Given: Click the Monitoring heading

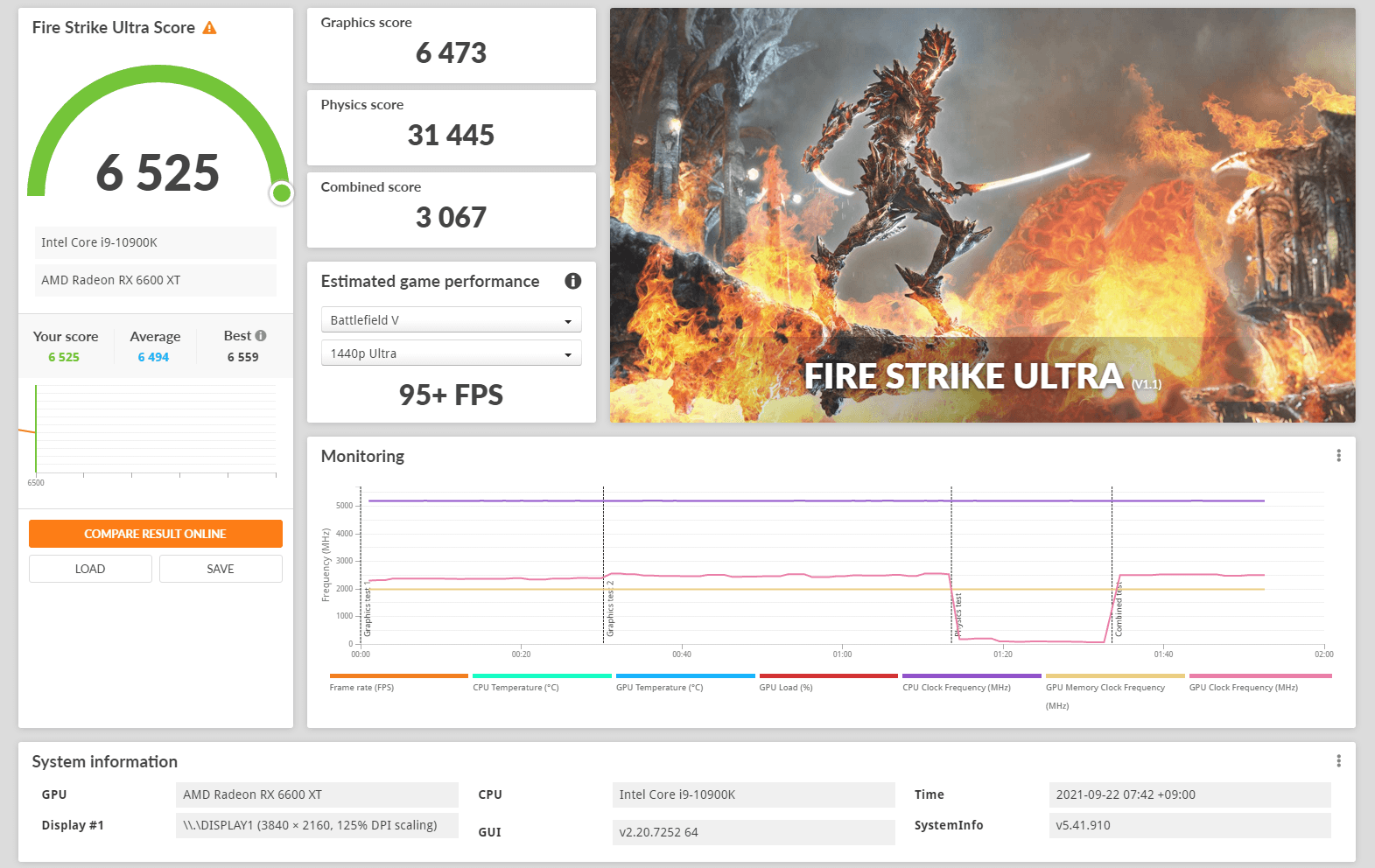Looking at the screenshot, I should tap(362, 456).
